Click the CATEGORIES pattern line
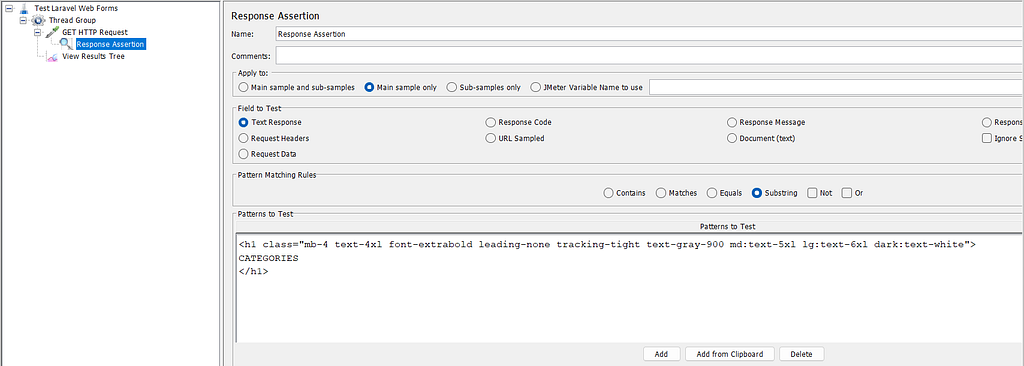This screenshot has width=1024, height=366. click(x=268, y=258)
